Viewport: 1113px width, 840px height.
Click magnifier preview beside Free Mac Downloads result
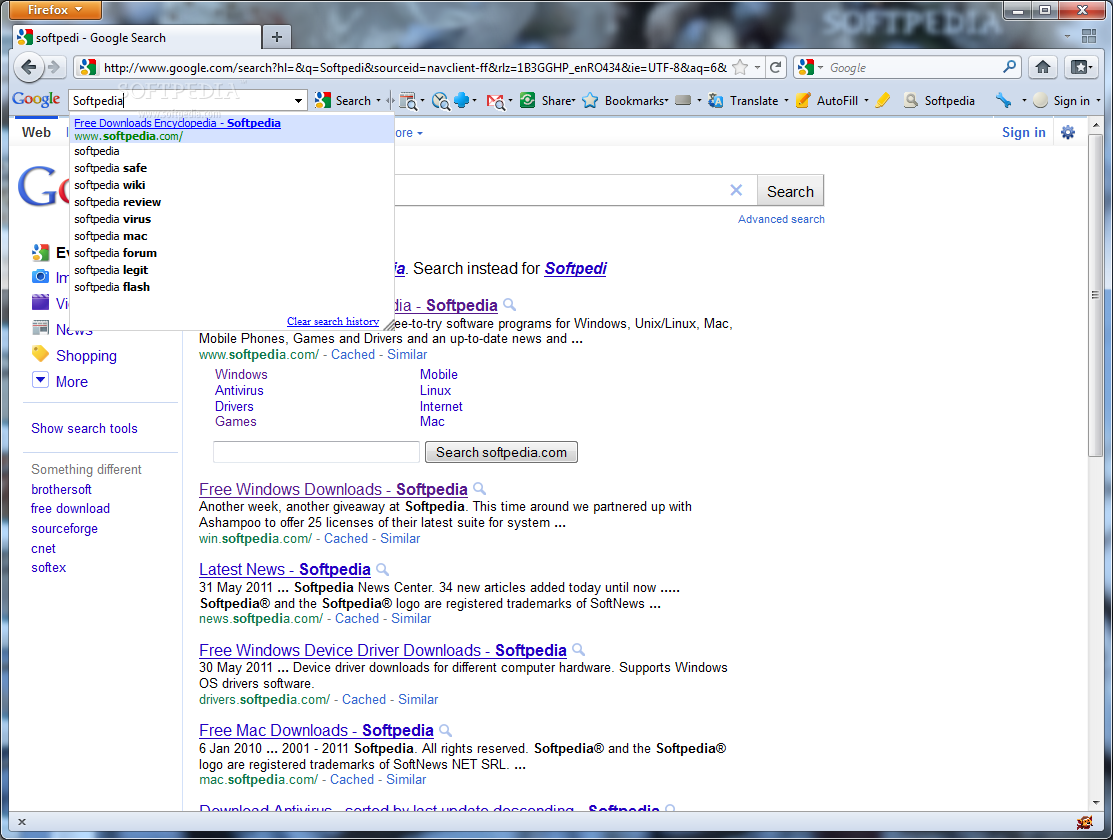[446, 730]
